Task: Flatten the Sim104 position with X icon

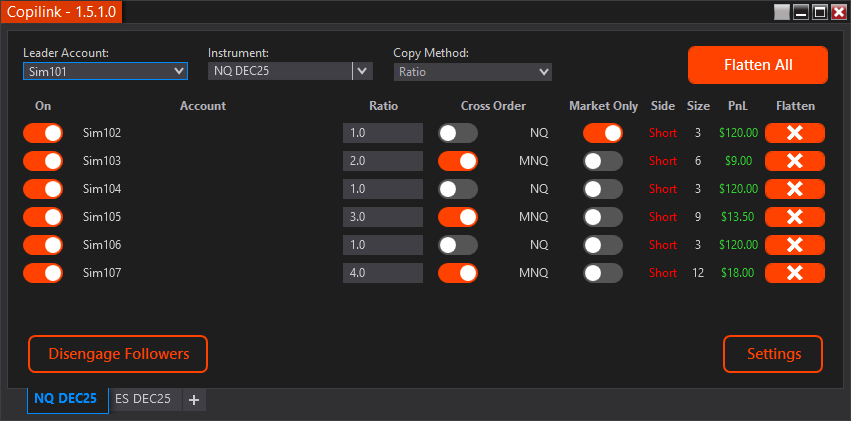Action: pos(794,189)
